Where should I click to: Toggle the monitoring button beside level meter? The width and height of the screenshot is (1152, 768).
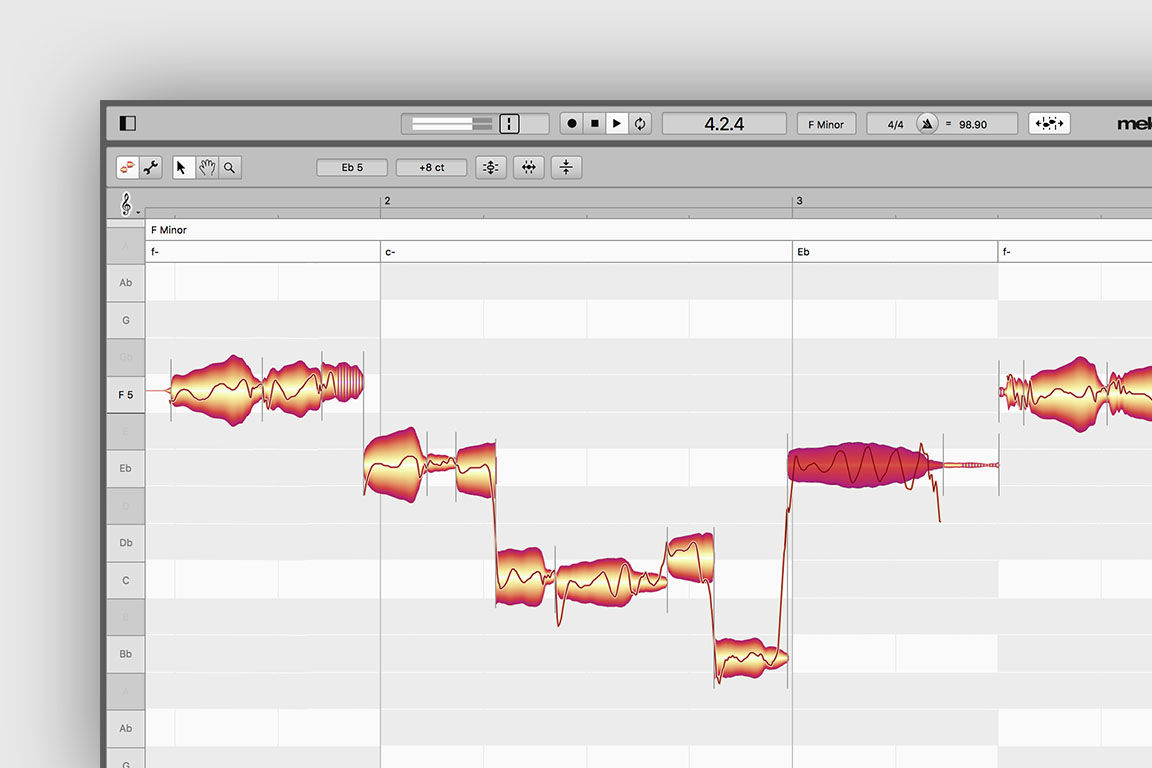(509, 123)
